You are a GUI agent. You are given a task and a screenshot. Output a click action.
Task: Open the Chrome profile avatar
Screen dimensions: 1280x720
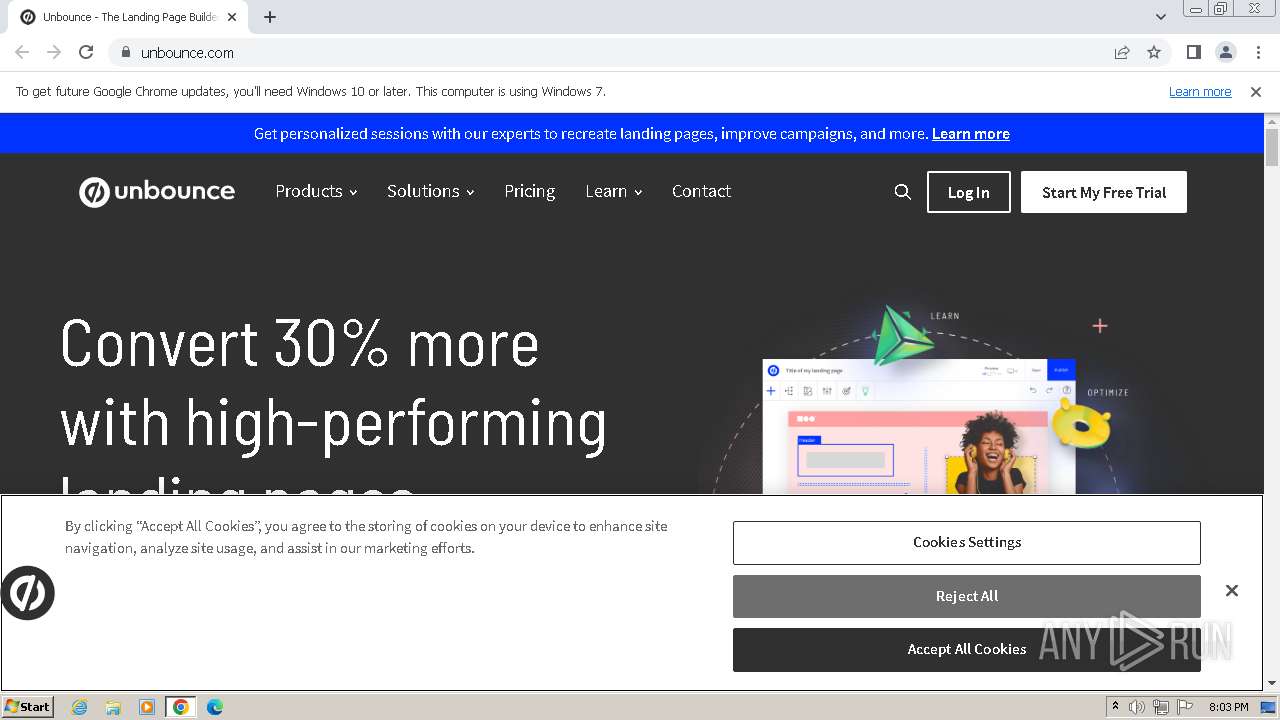coord(1225,52)
